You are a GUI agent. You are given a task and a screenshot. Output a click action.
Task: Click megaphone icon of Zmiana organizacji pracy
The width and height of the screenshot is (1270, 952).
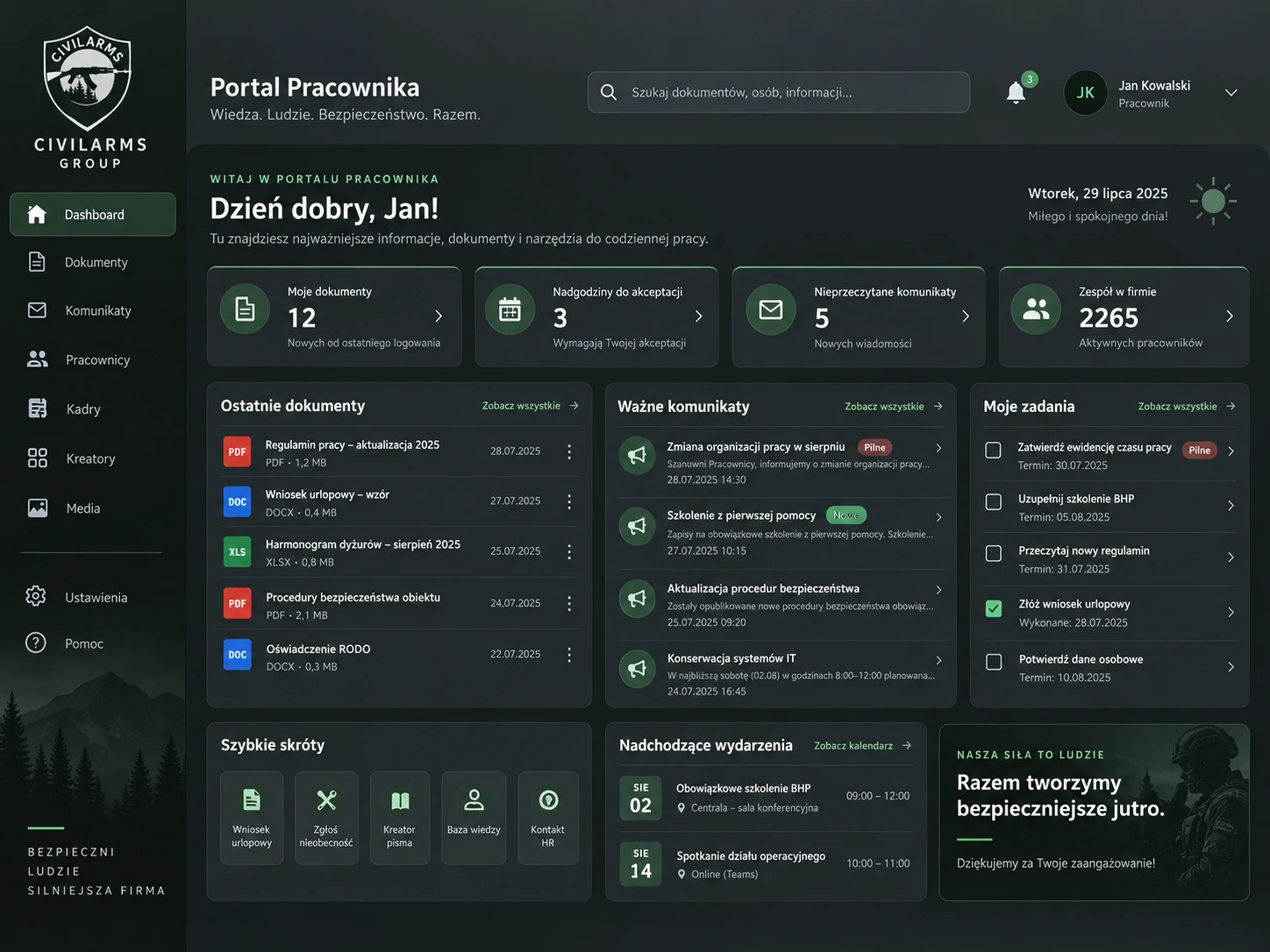(x=638, y=454)
